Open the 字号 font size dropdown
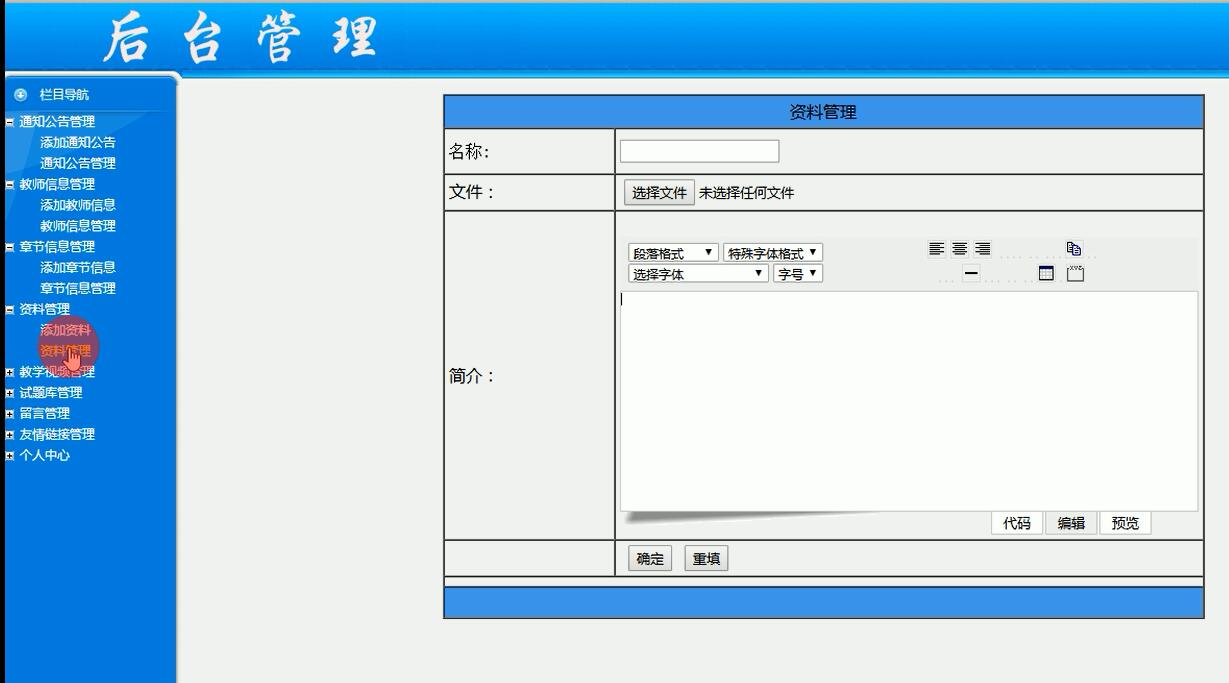Screen dimensions: 1229x683 pyautogui.click(x=798, y=273)
